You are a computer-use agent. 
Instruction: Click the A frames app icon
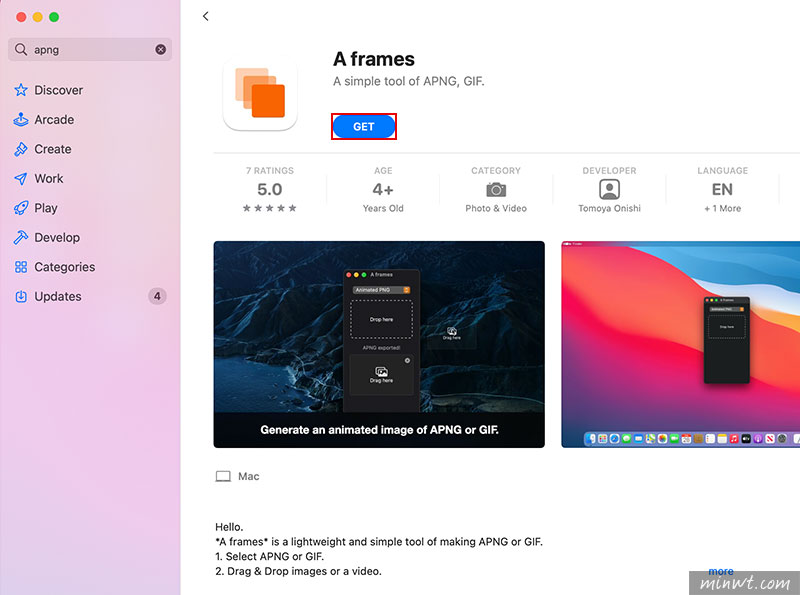[260, 93]
